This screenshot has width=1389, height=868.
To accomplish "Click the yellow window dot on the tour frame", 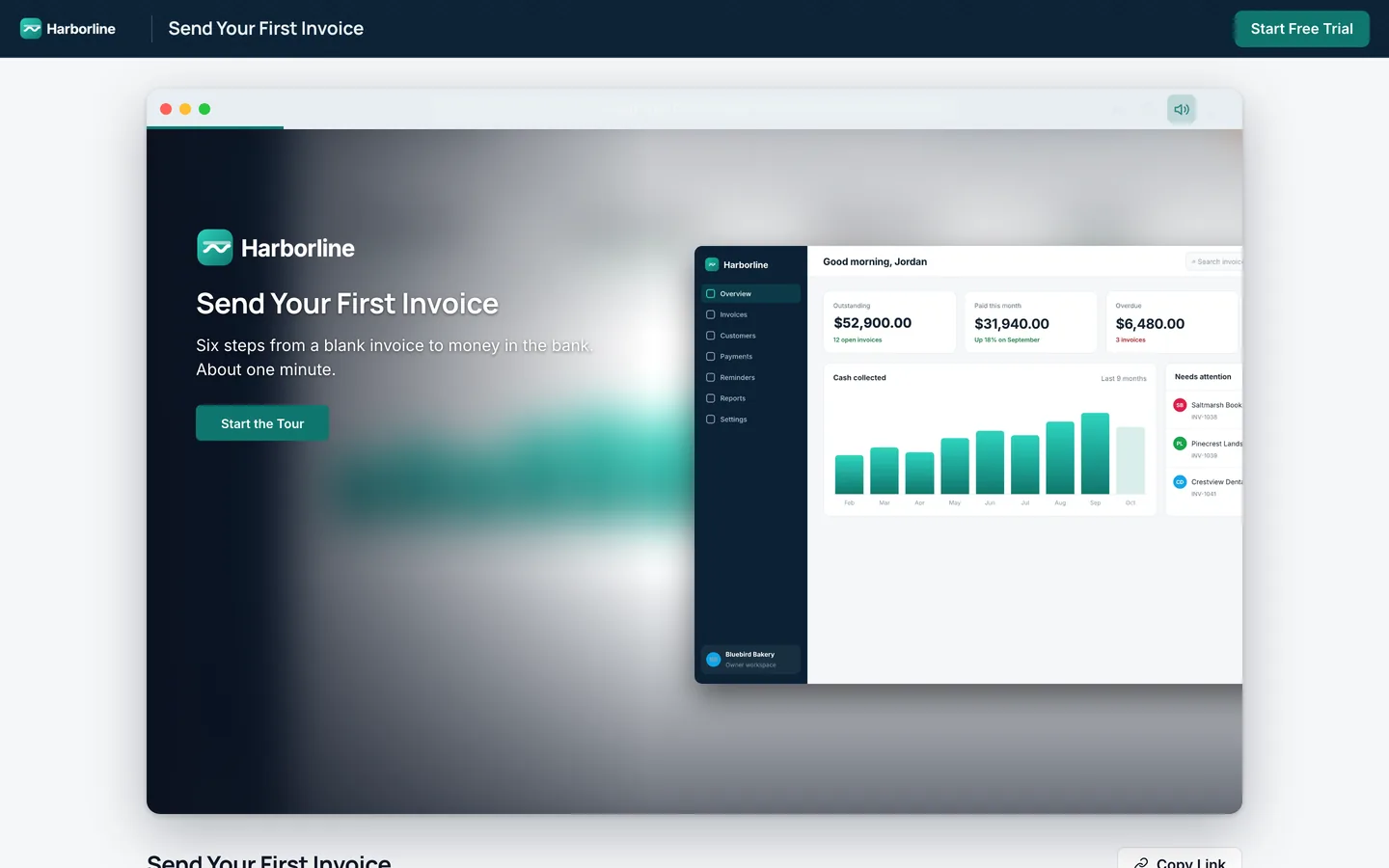I will (185, 109).
